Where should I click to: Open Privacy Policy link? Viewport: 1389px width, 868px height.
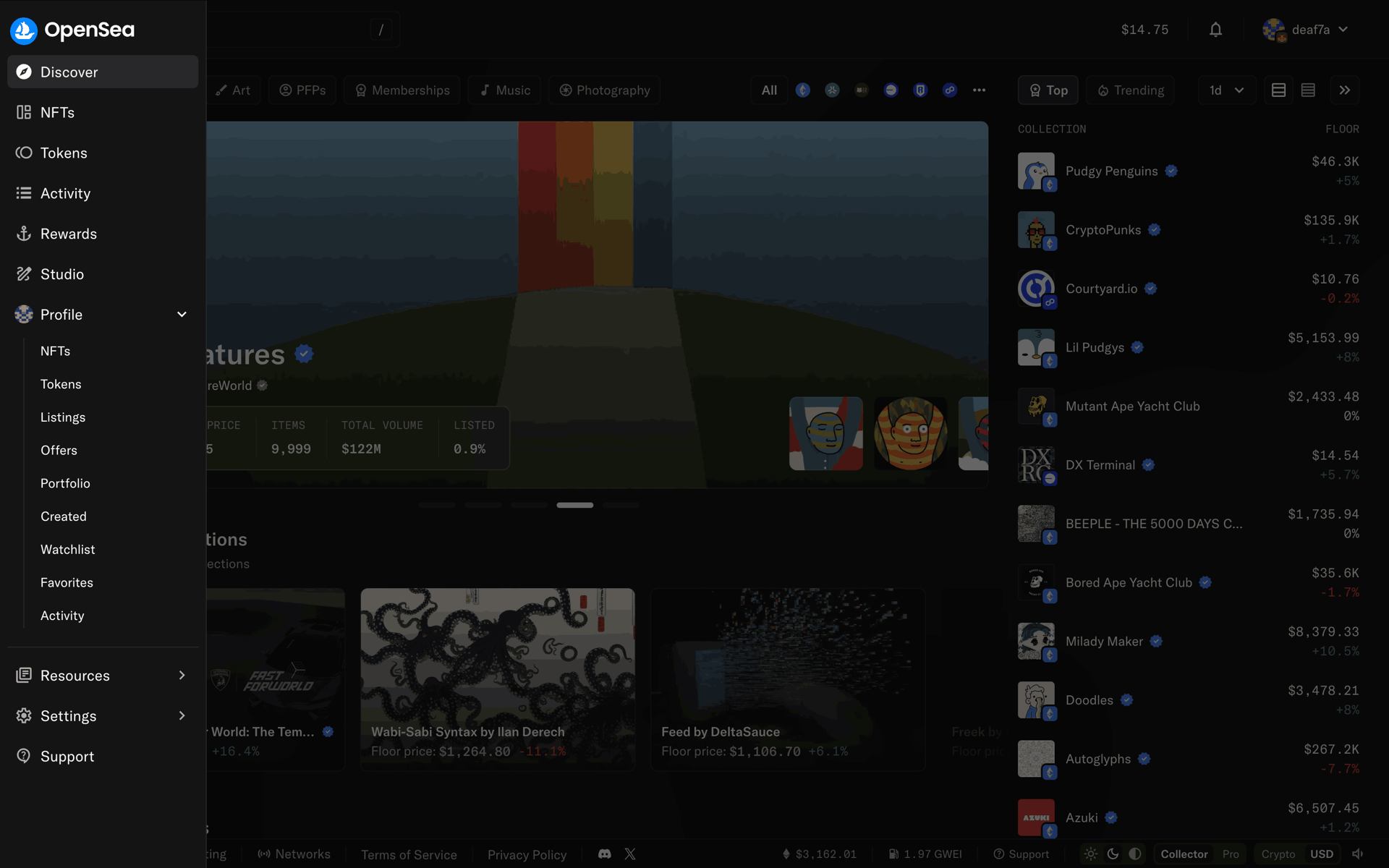point(527,854)
